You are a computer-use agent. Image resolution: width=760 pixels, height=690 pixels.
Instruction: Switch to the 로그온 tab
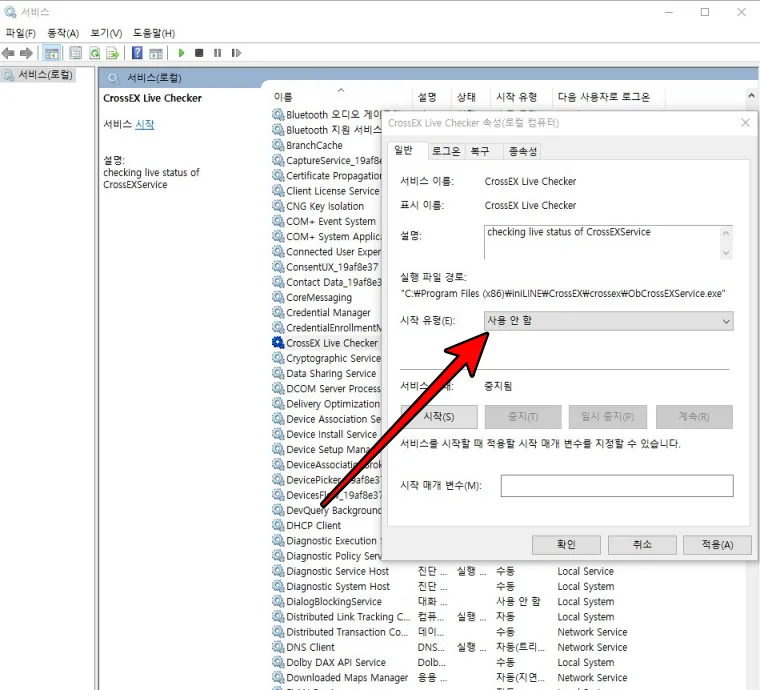446,151
